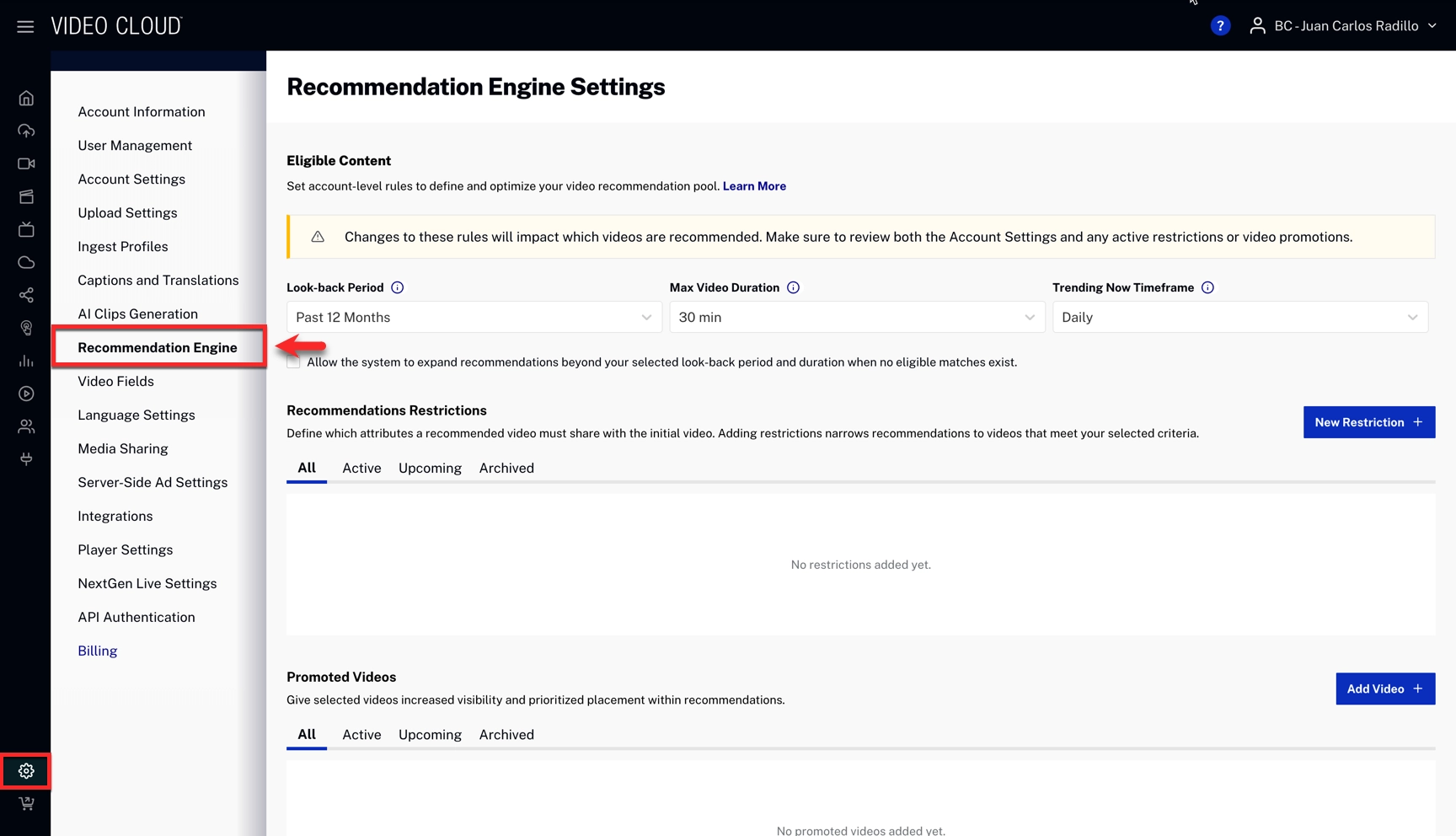Open the Home dashboard icon

[x=25, y=97]
